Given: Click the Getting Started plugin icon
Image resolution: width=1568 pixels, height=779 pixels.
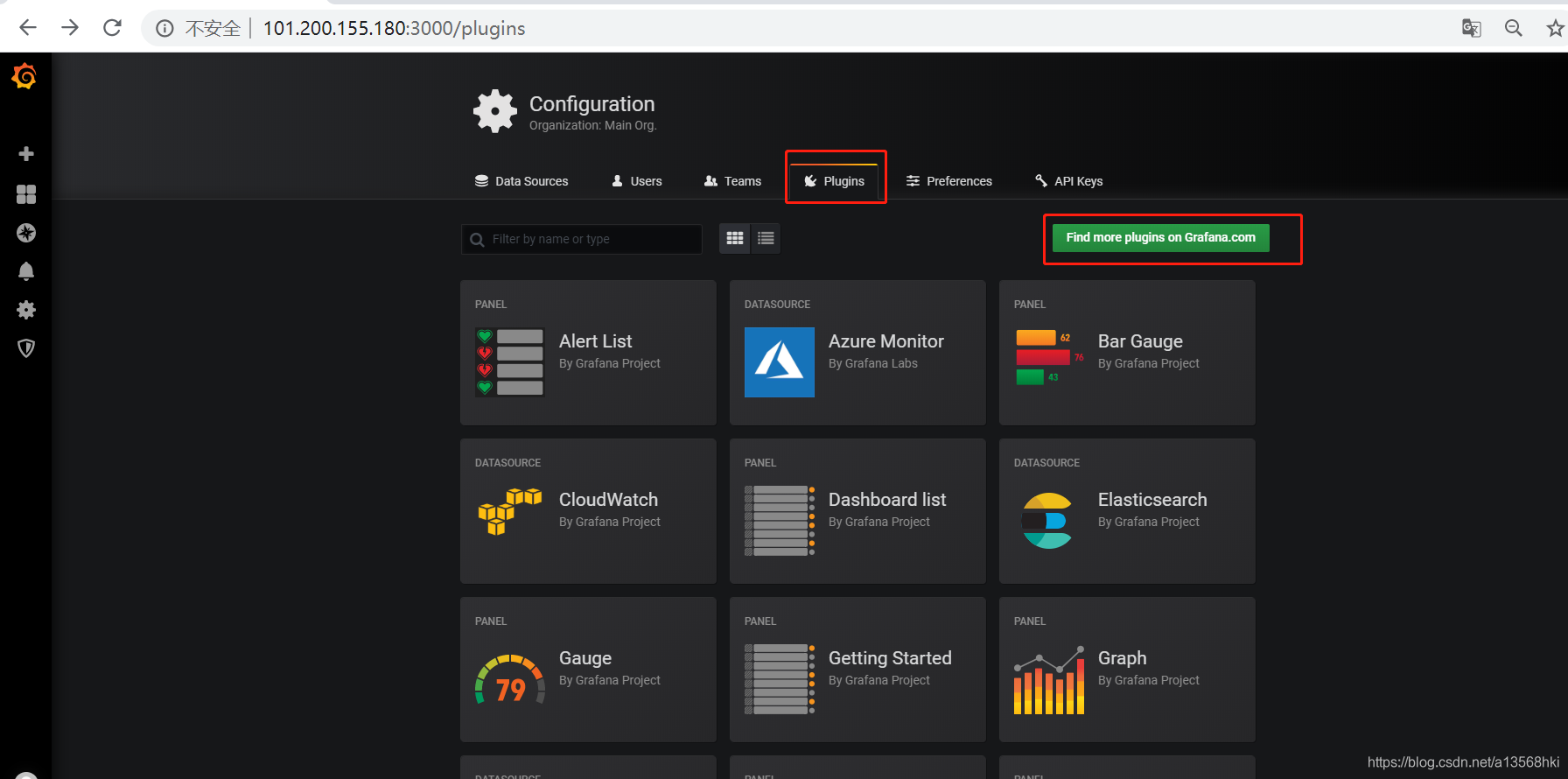Looking at the screenshot, I should pyautogui.click(x=780, y=679).
